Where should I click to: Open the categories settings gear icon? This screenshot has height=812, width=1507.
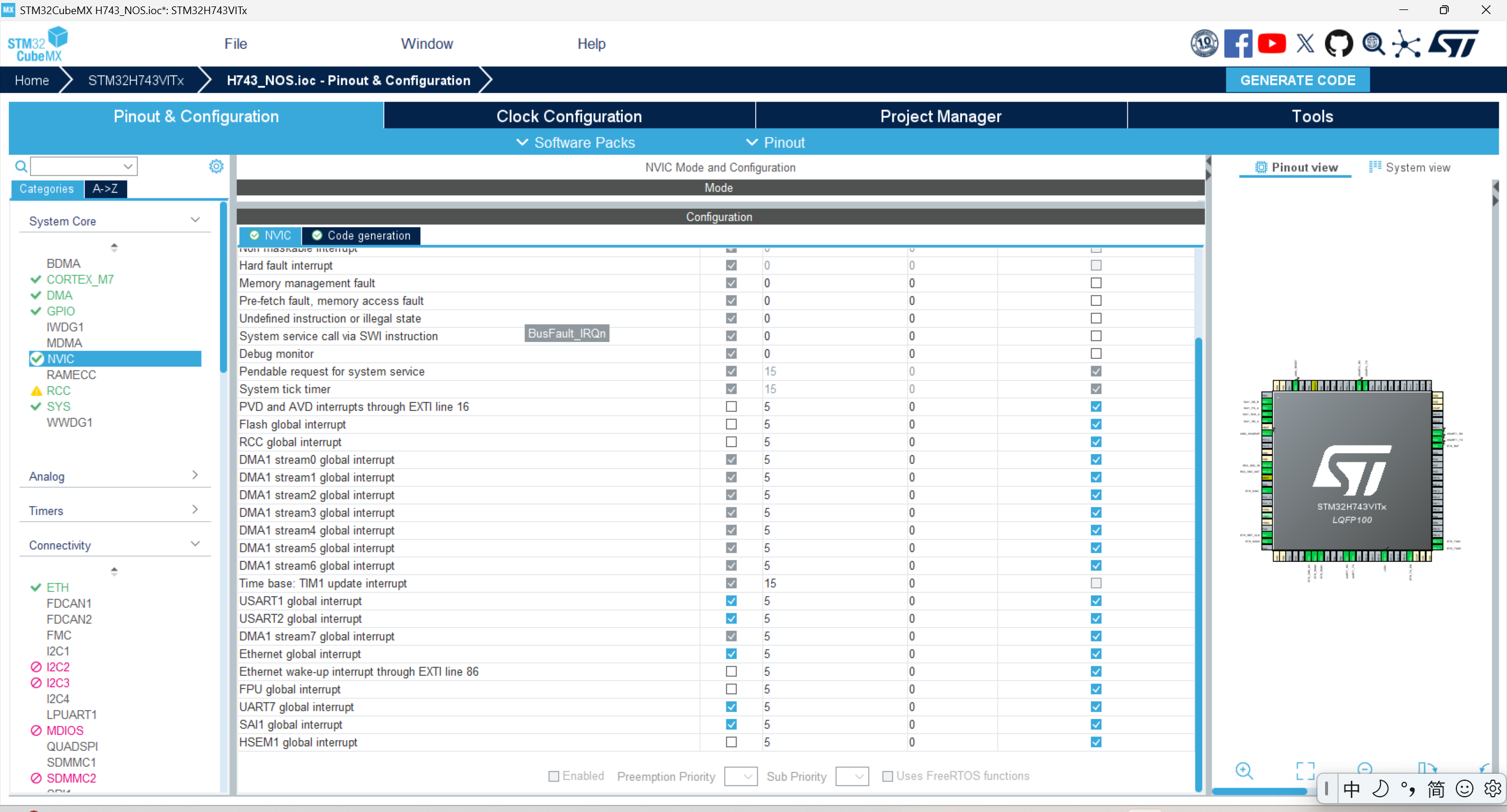click(x=216, y=167)
